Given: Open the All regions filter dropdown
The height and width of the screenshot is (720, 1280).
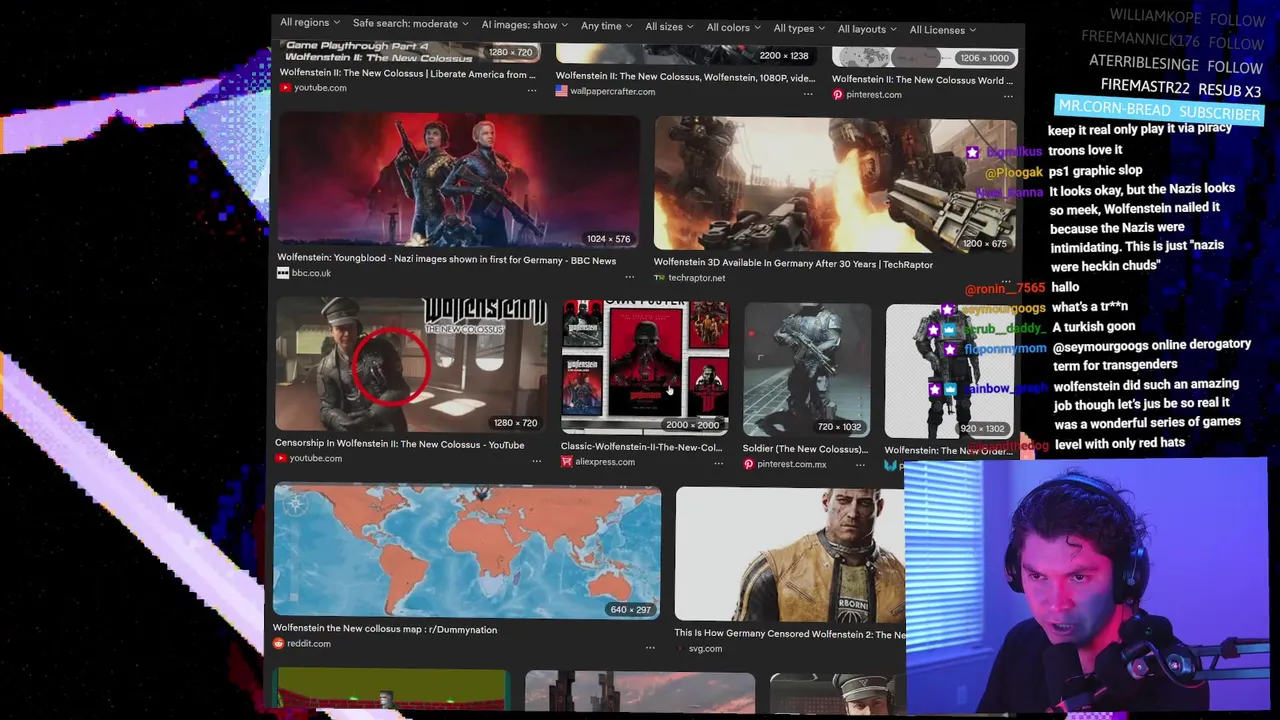Looking at the screenshot, I should pyautogui.click(x=309, y=22).
